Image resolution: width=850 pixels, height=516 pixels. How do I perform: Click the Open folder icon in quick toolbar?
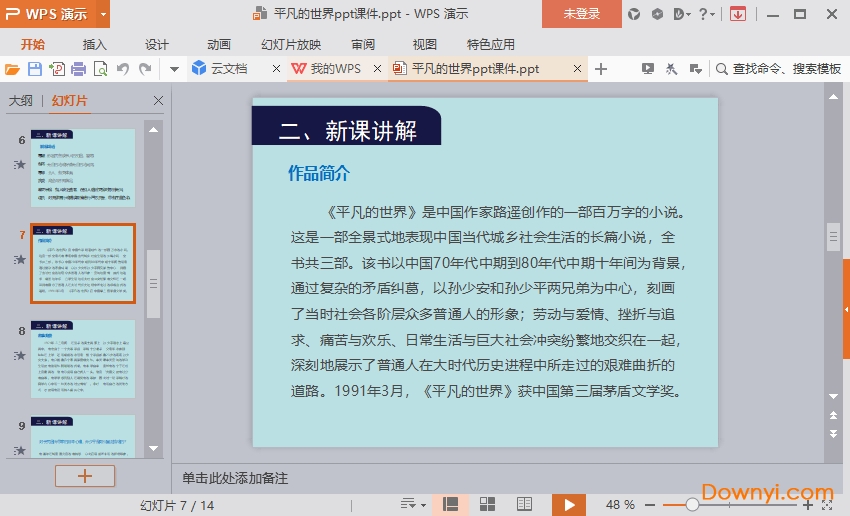(12, 69)
